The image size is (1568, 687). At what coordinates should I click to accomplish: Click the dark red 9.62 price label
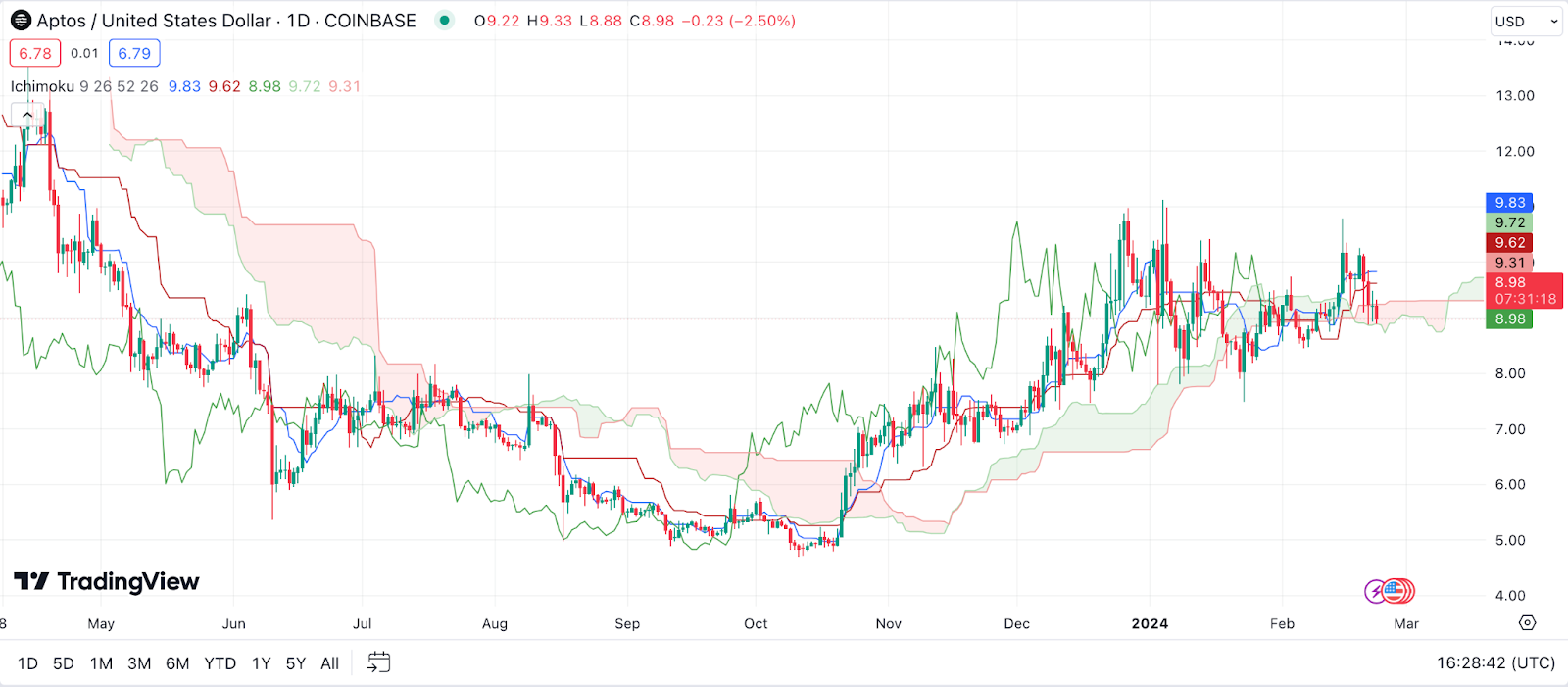coord(1509,242)
